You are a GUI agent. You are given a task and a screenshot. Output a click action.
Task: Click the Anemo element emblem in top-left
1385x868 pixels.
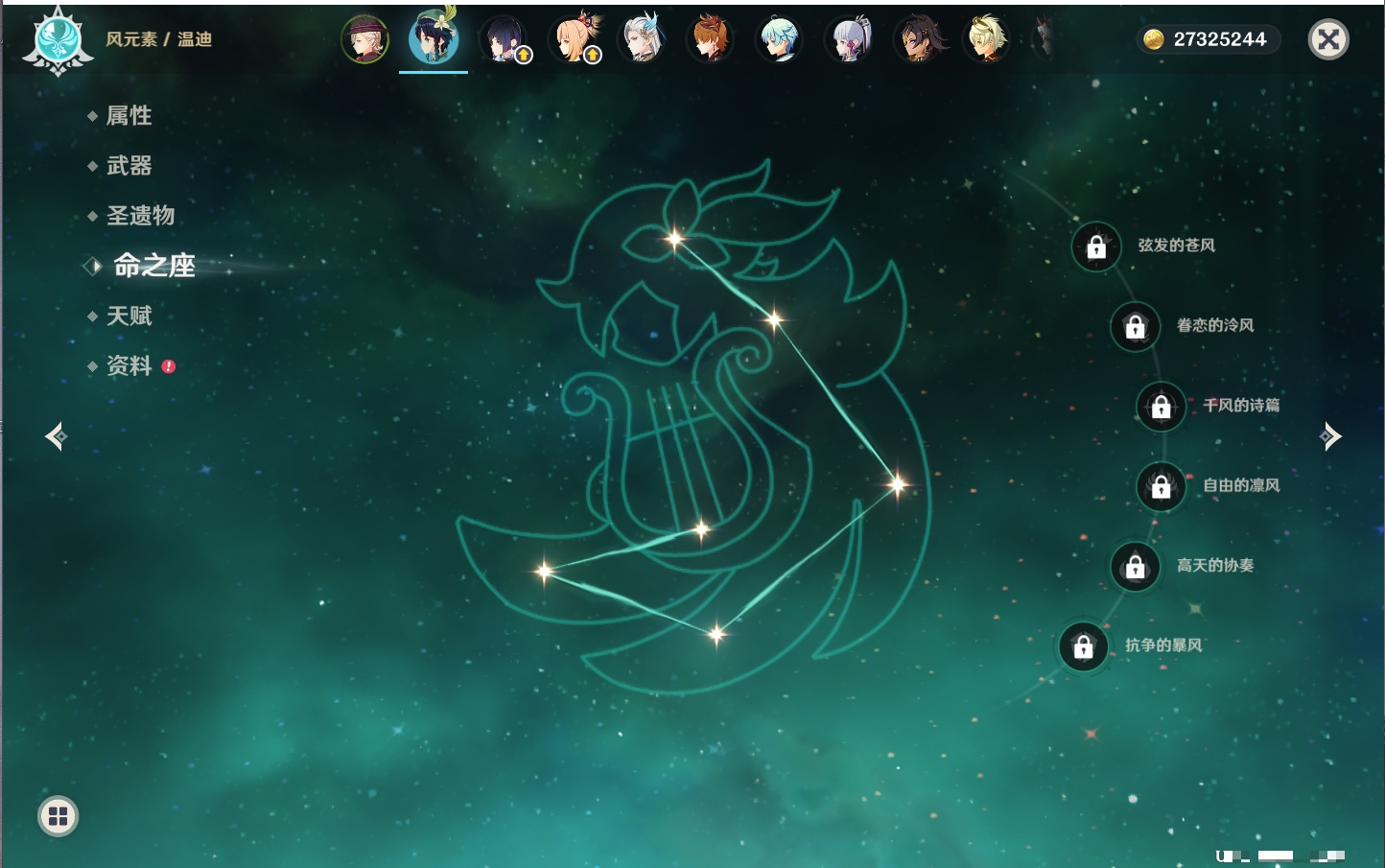[x=58, y=40]
